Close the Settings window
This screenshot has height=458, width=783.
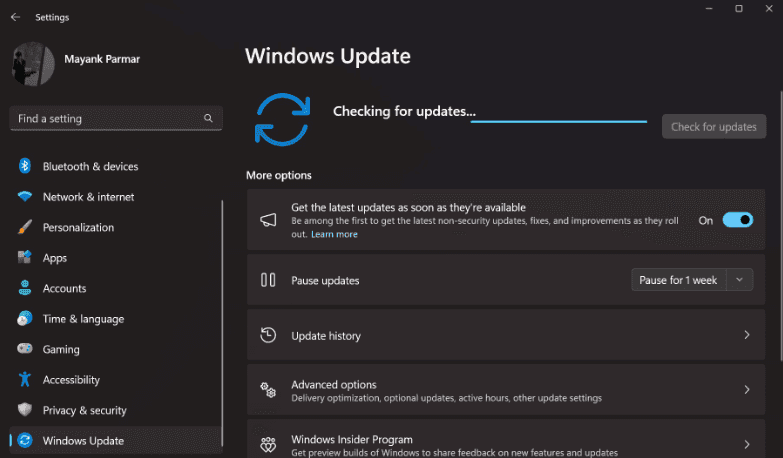[x=769, y=8]
